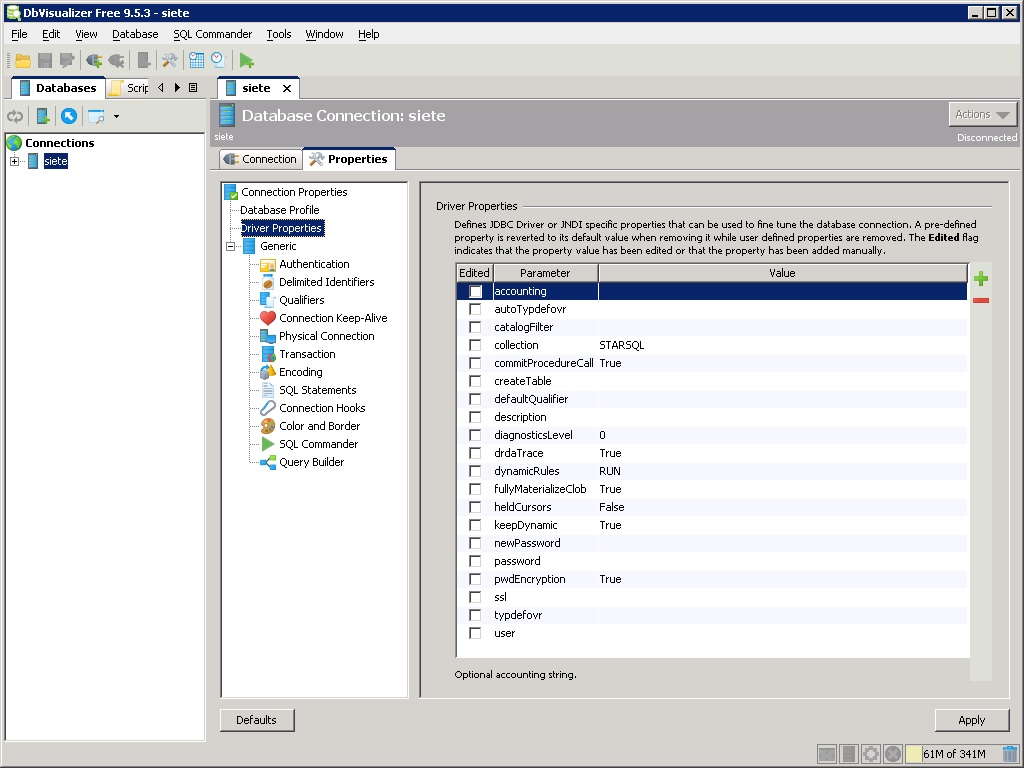Open tool properties wrench icon in toolbar

point(170,61)
